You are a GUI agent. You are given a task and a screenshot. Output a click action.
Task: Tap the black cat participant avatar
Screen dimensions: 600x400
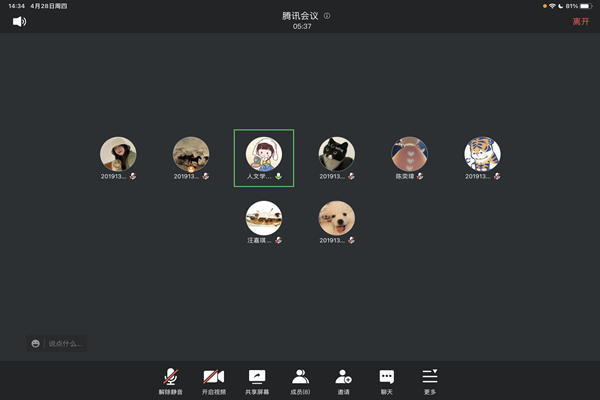[x=336, y=154]
